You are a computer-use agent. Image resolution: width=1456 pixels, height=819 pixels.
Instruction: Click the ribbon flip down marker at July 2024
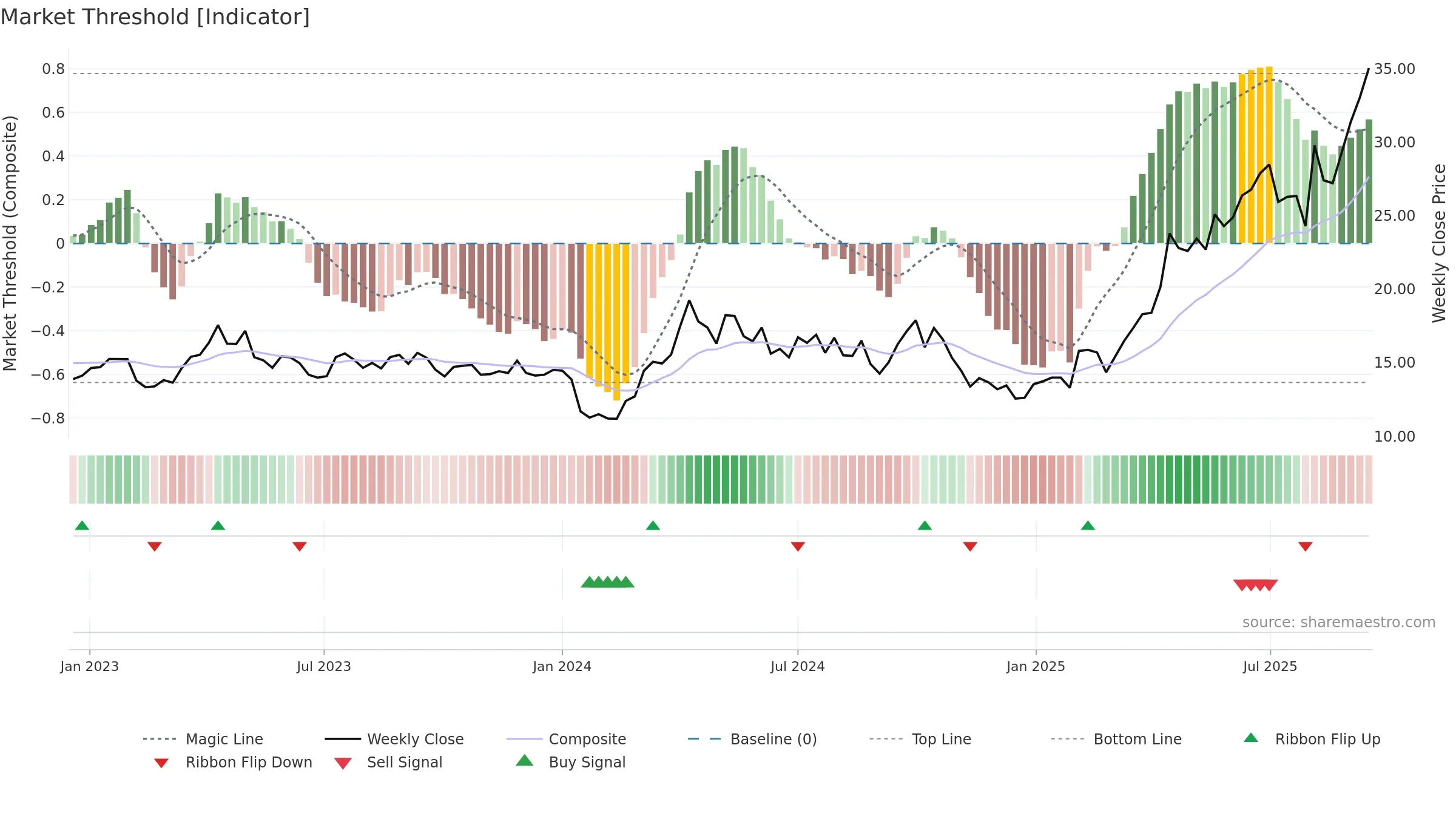tap(798, 547)
